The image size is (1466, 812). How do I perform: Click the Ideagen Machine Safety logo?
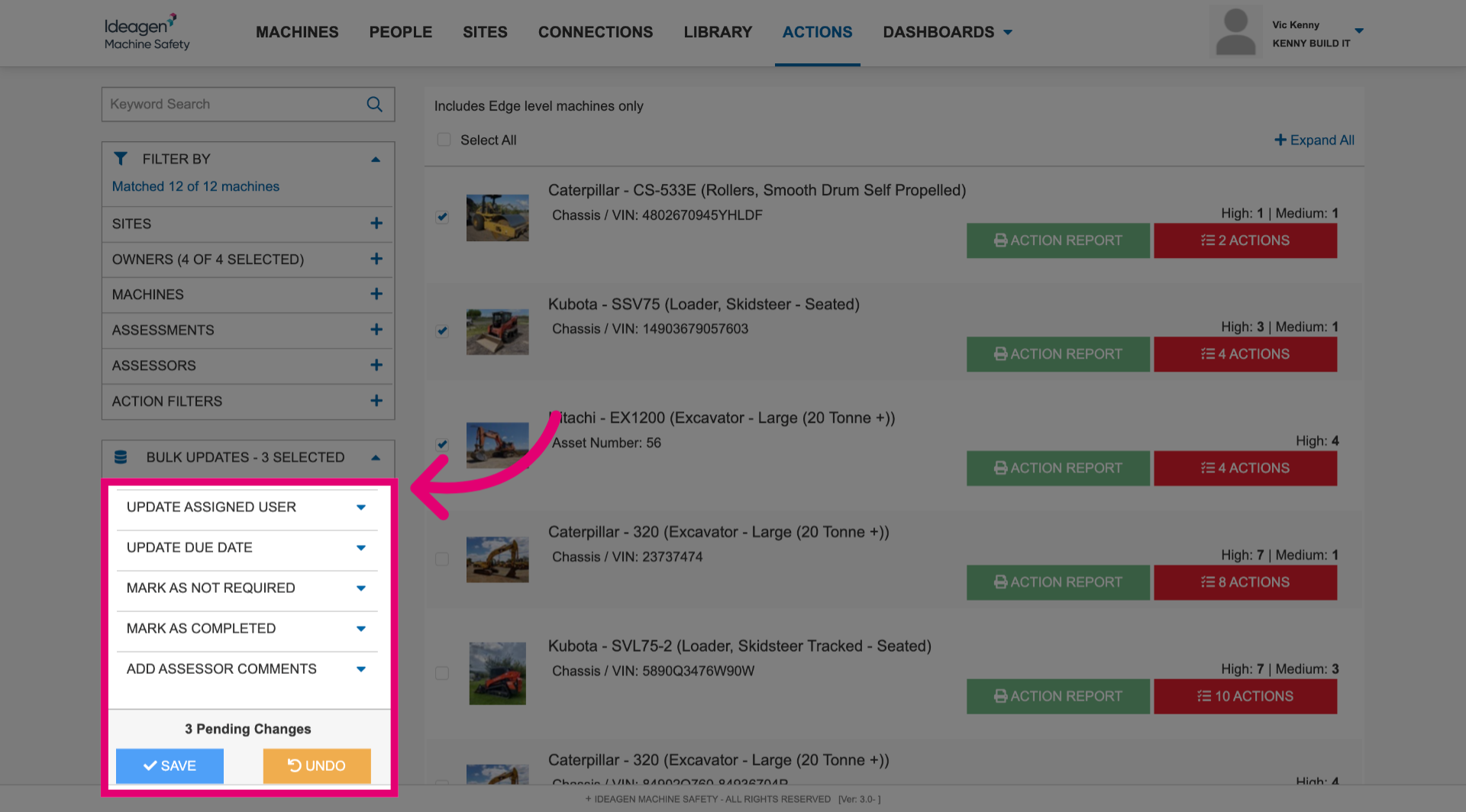(x=147, y=32)
